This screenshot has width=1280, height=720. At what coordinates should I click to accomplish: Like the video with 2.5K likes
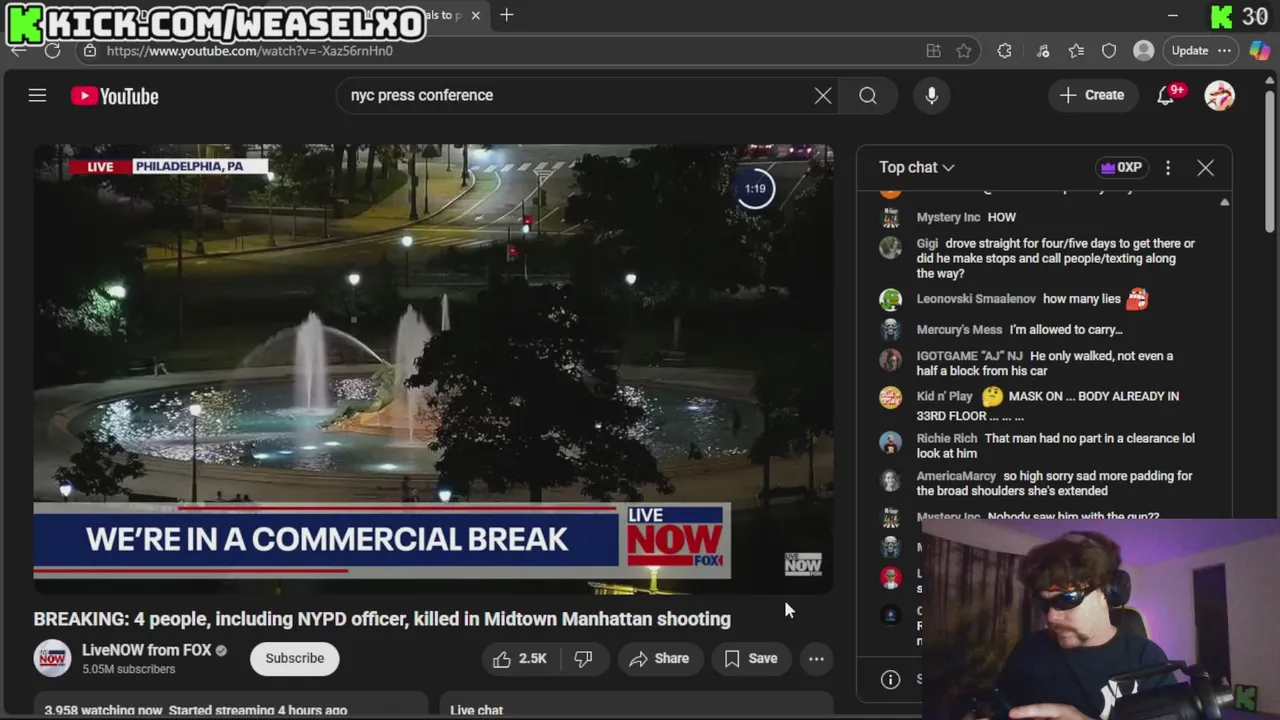tap(519, 658)
